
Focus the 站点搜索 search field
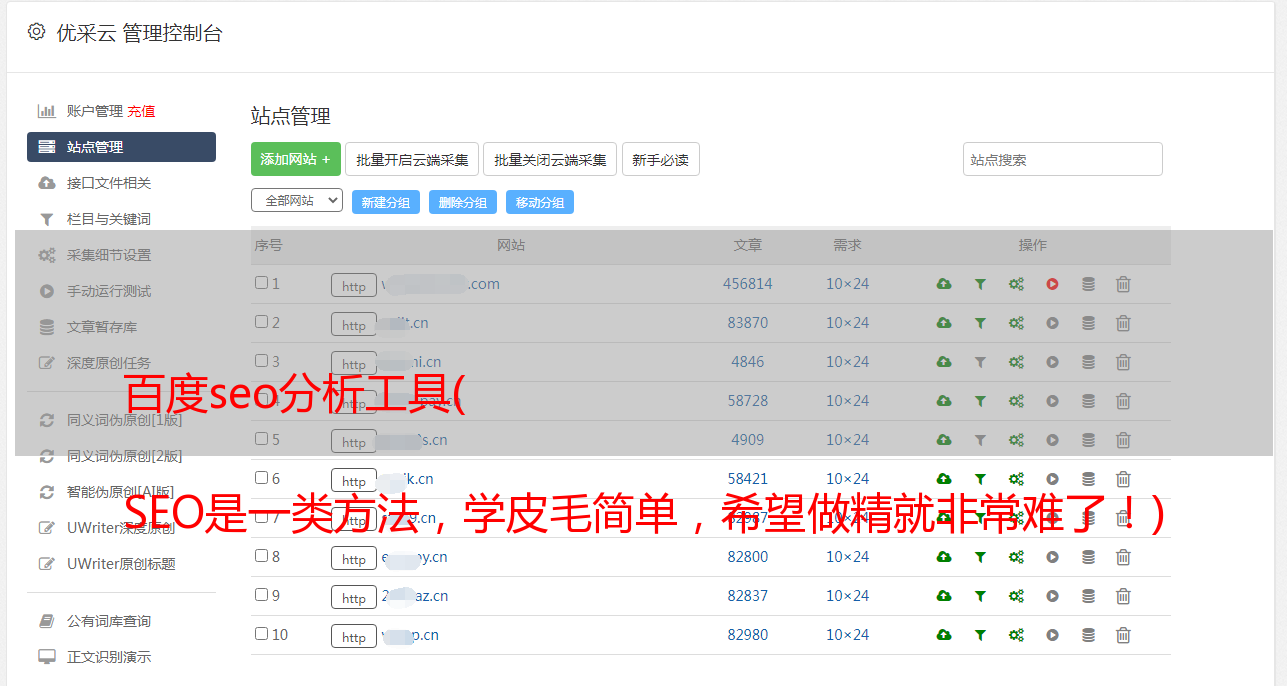tap(1062, 160)
